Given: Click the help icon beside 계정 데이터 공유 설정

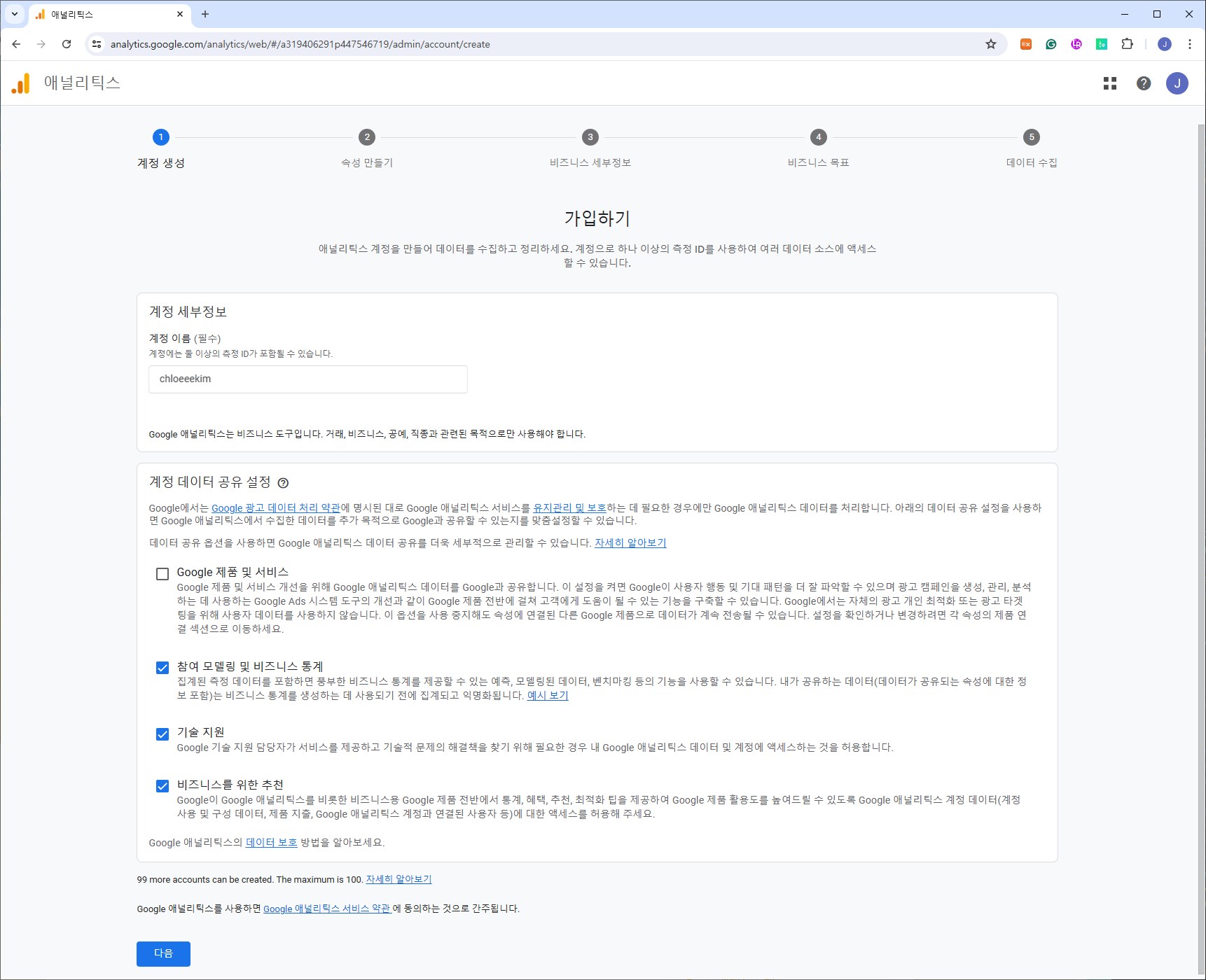Looking at the screenshot, I should (283, 482).
